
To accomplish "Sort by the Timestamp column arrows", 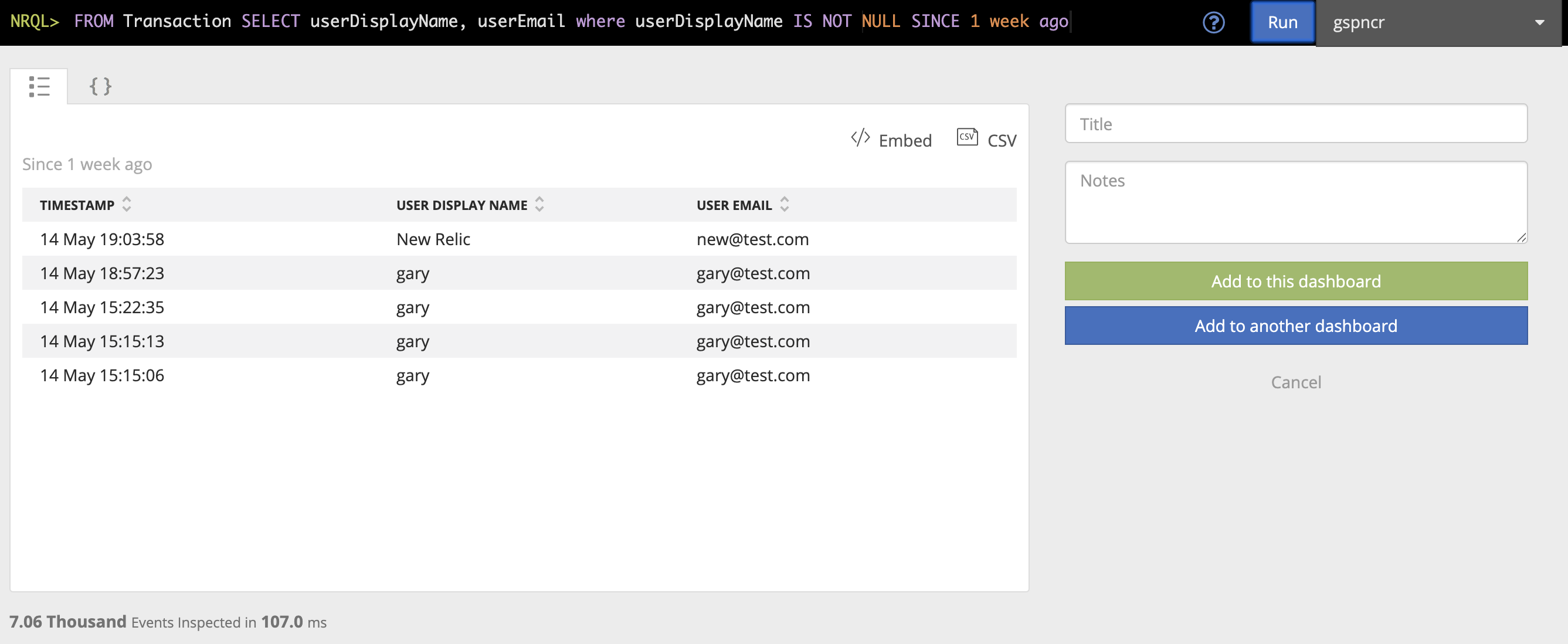I will point(127,204).
